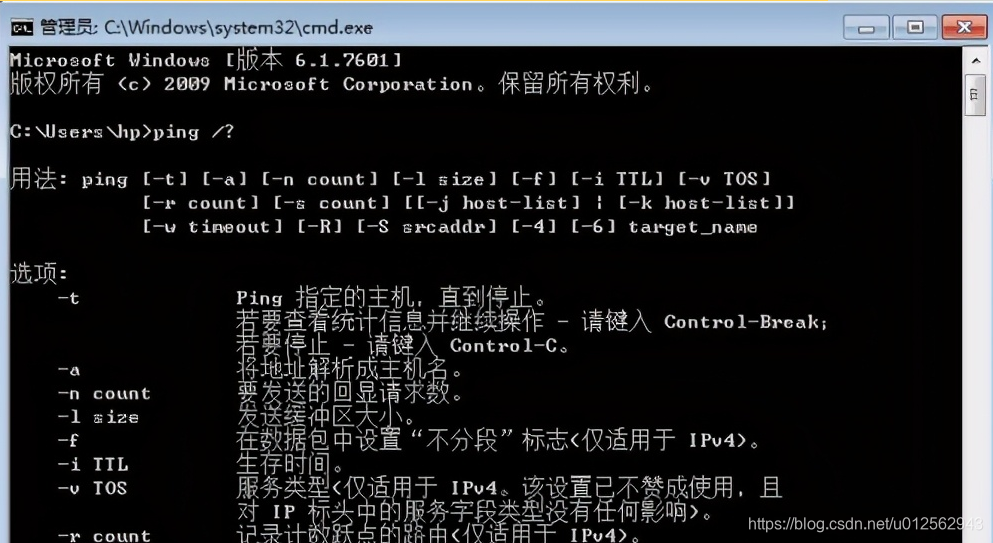Click the Control-Break text
The image size is (993, 543).
pos(745,322)
